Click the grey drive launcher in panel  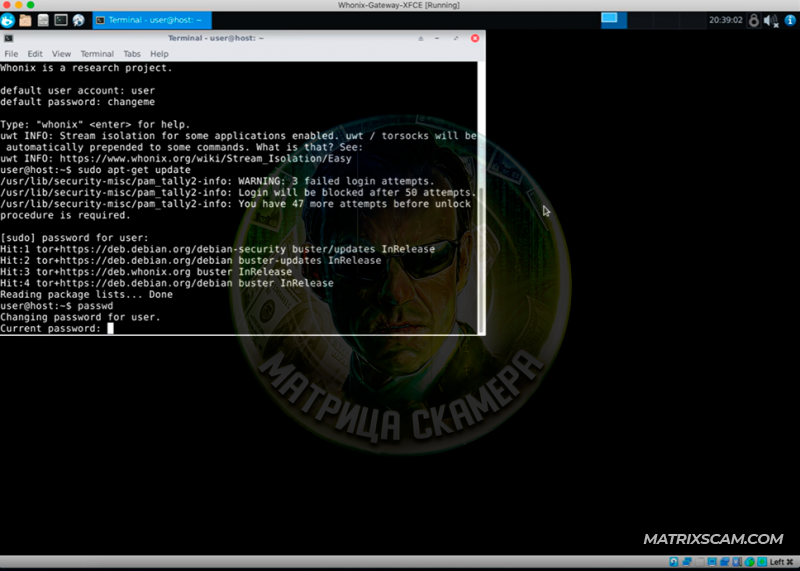(x=43, y=20)
